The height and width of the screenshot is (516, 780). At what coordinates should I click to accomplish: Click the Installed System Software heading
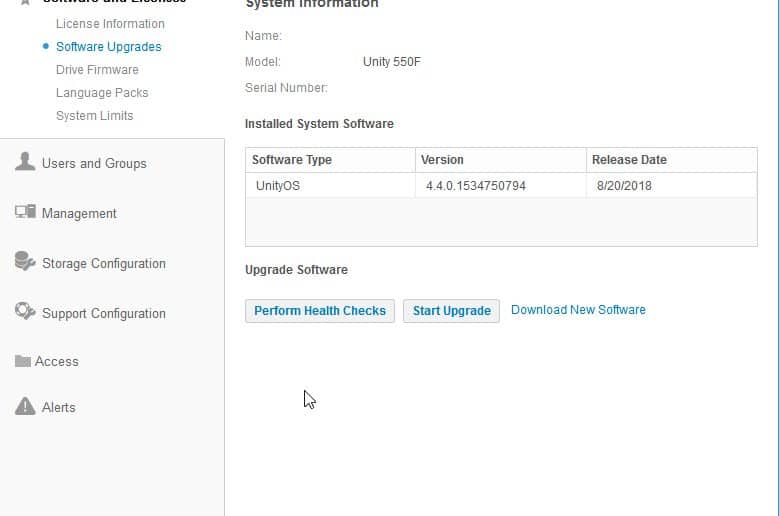pyautogui.click(x=319, y=123)
